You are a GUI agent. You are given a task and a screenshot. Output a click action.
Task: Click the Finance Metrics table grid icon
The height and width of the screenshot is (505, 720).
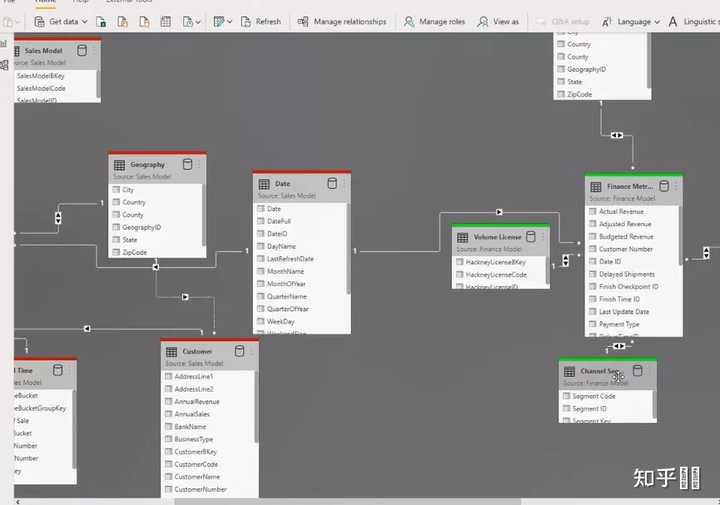(x=596, y=187)
